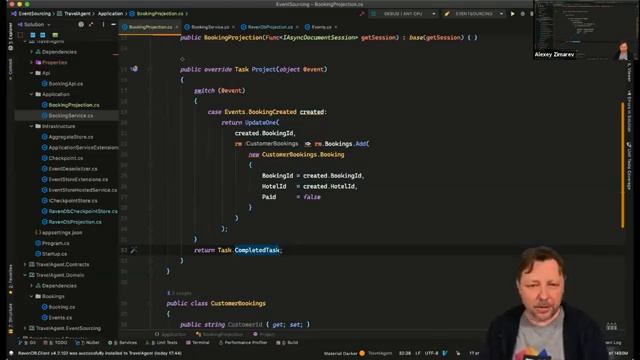Screen dimensions: 640x360
Task: Open the NuGet tool window
Action: pos(88,342)
